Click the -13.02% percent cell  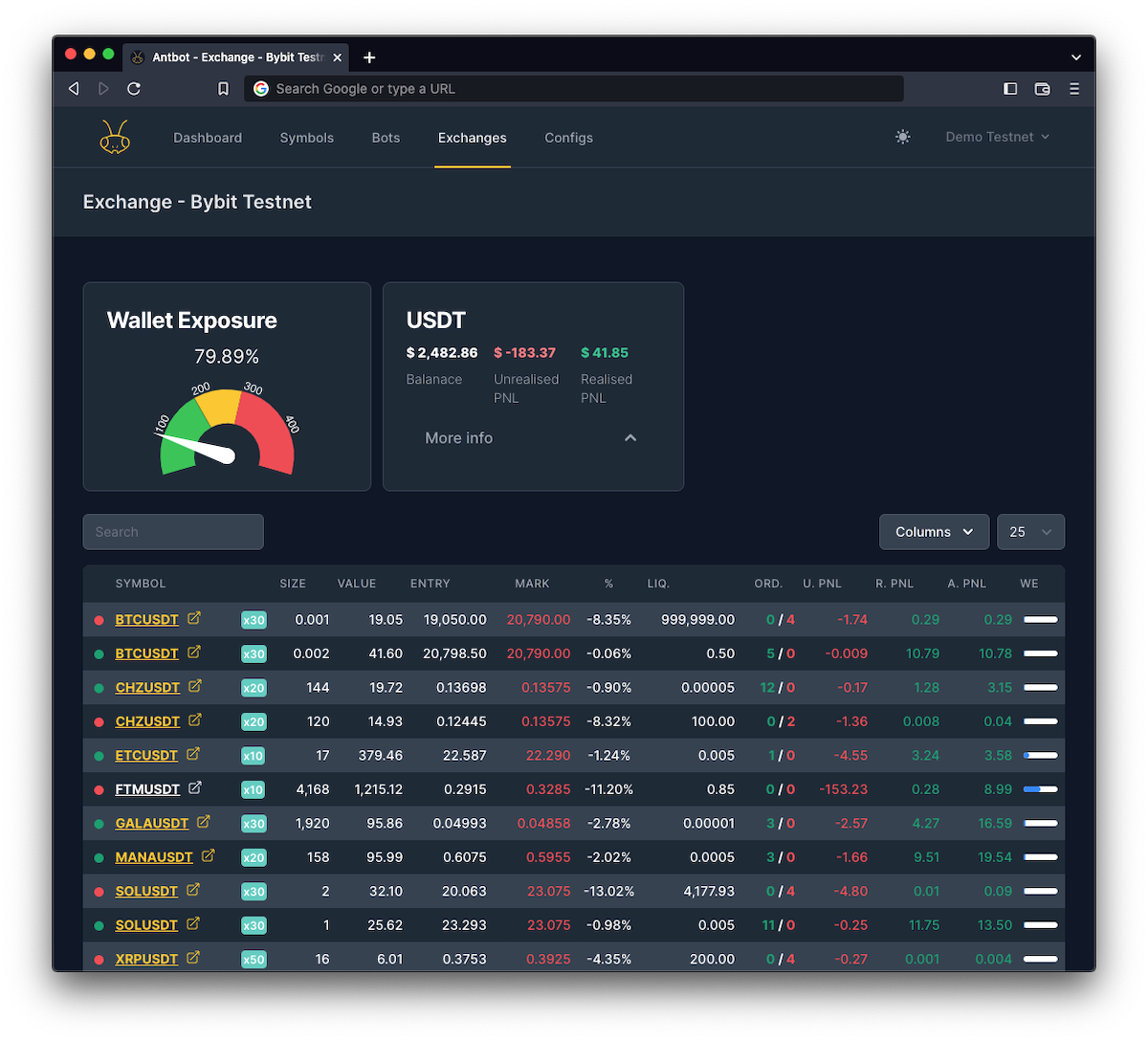coord(609,891)
